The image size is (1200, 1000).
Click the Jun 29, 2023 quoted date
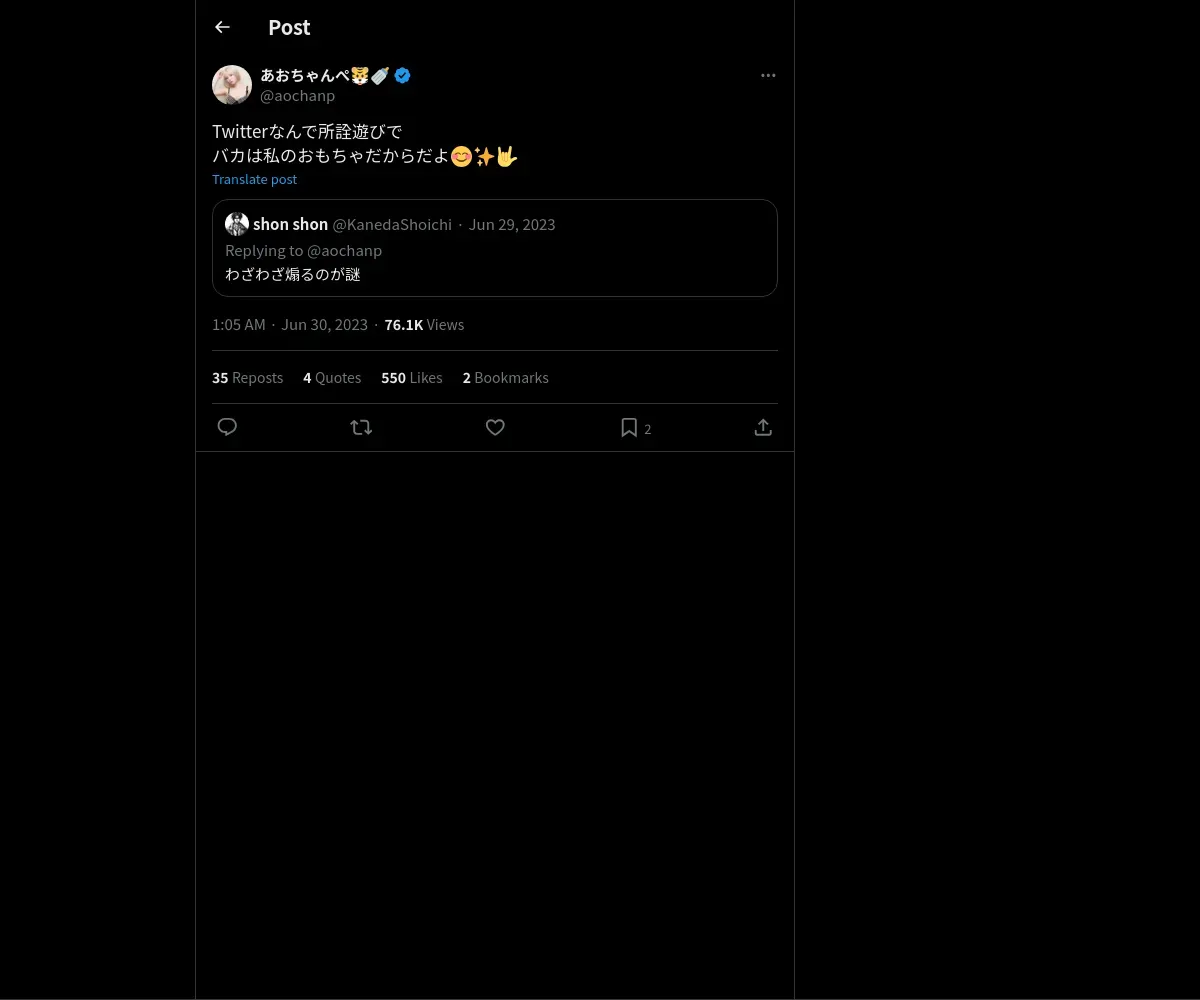tap(512, 224)
